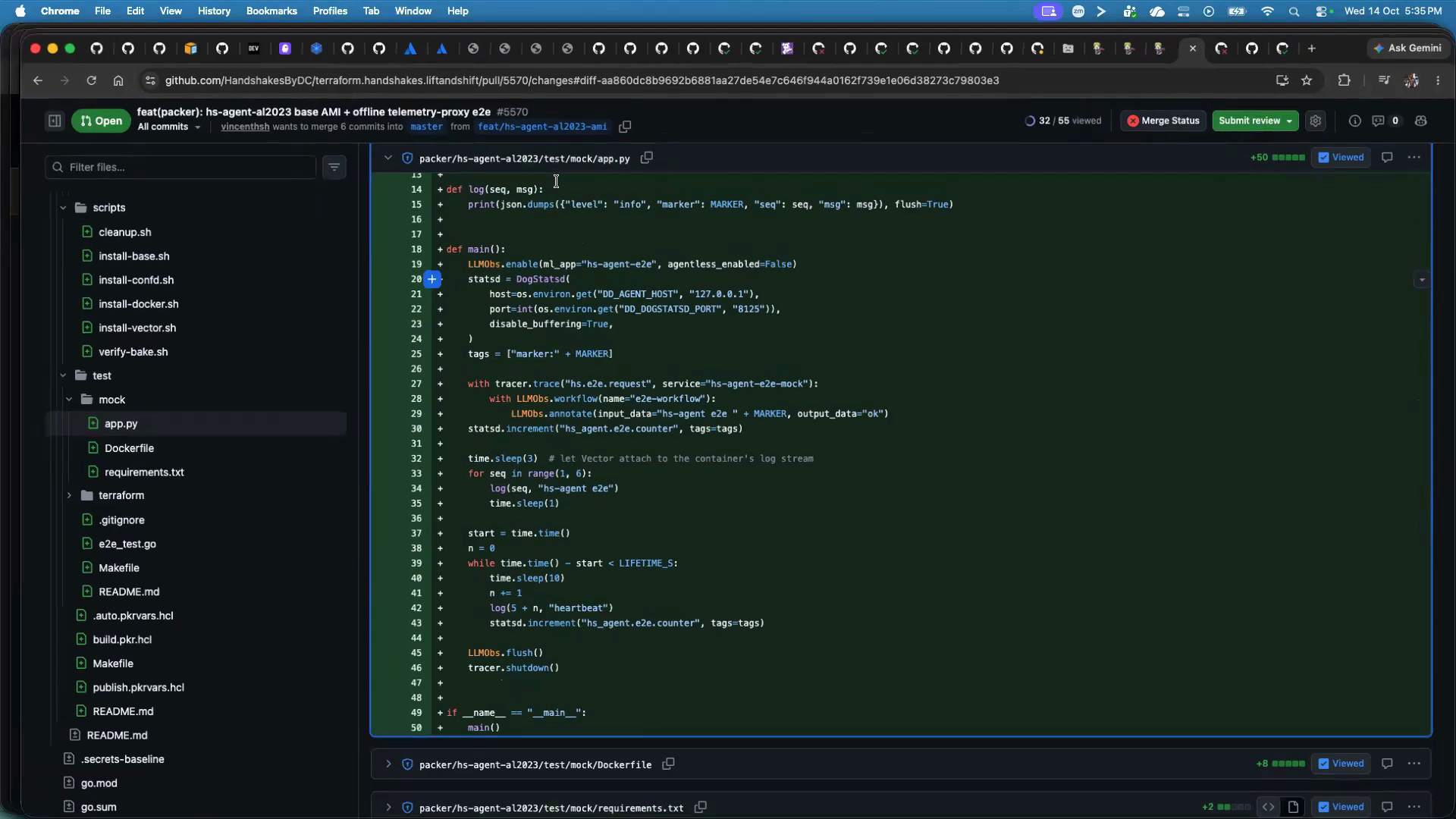Copy requirements.txt file path icon
This screenshot has height=819, width=1456.
[701, 807]
